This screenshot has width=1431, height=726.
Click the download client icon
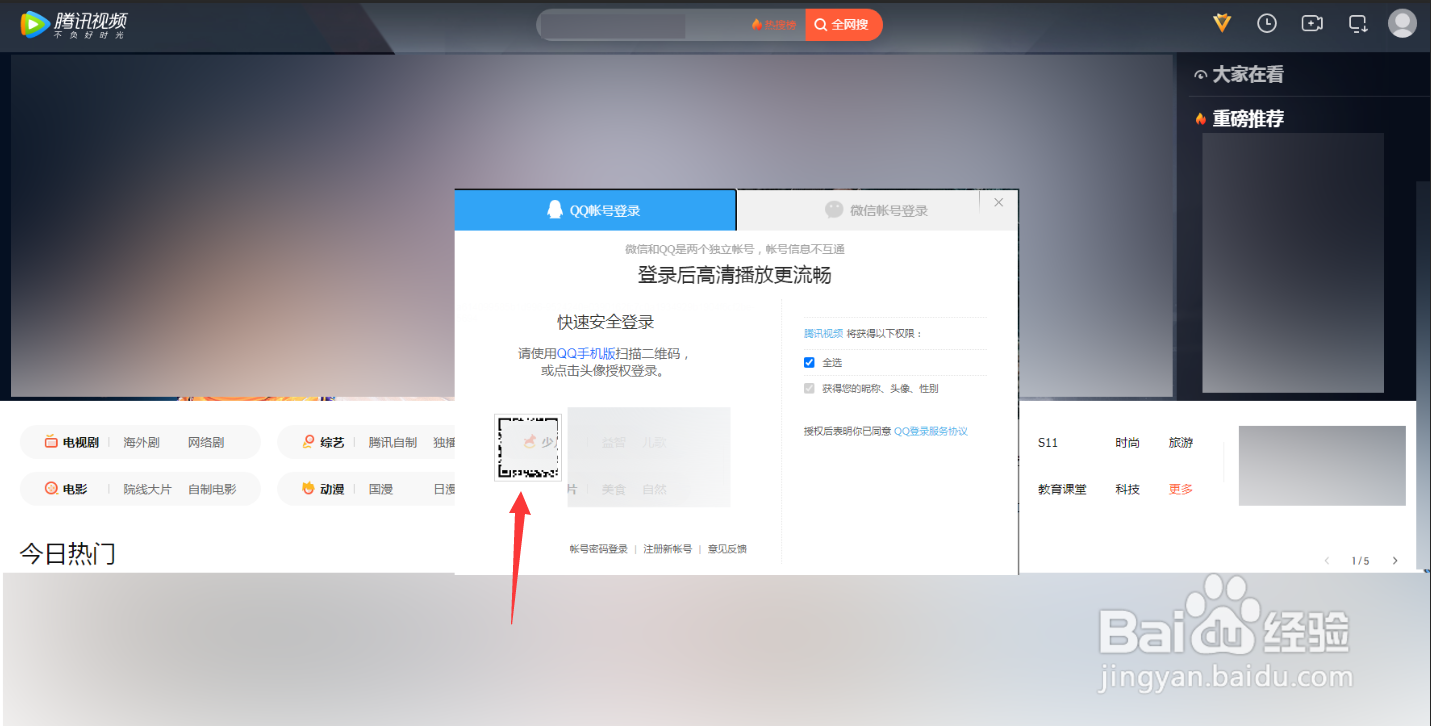click(x=1358, y=23)
